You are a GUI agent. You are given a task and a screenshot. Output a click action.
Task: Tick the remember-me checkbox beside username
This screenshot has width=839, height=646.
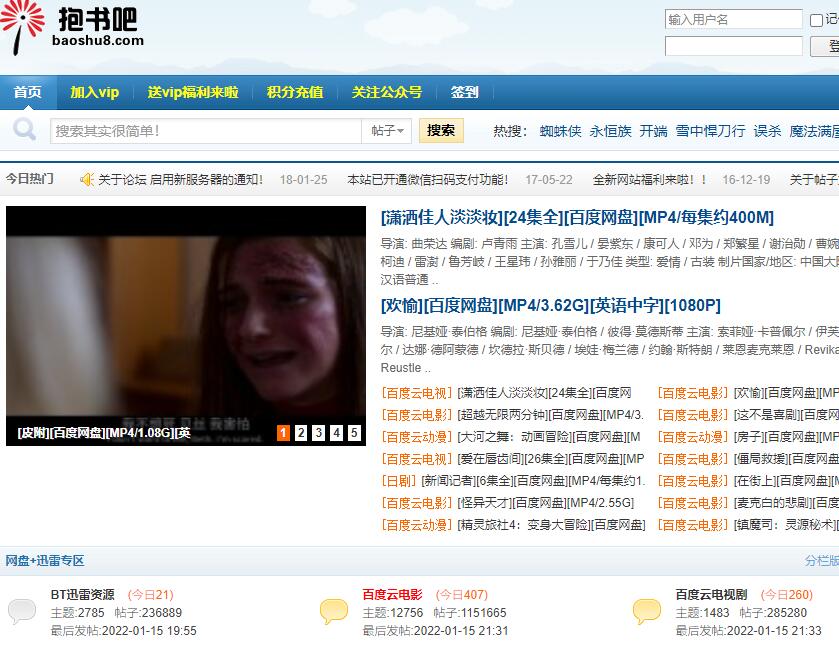click(816, 20)
